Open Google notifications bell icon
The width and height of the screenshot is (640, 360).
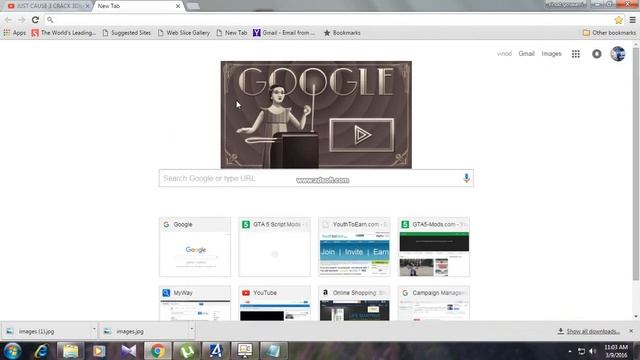pos(597,54)
